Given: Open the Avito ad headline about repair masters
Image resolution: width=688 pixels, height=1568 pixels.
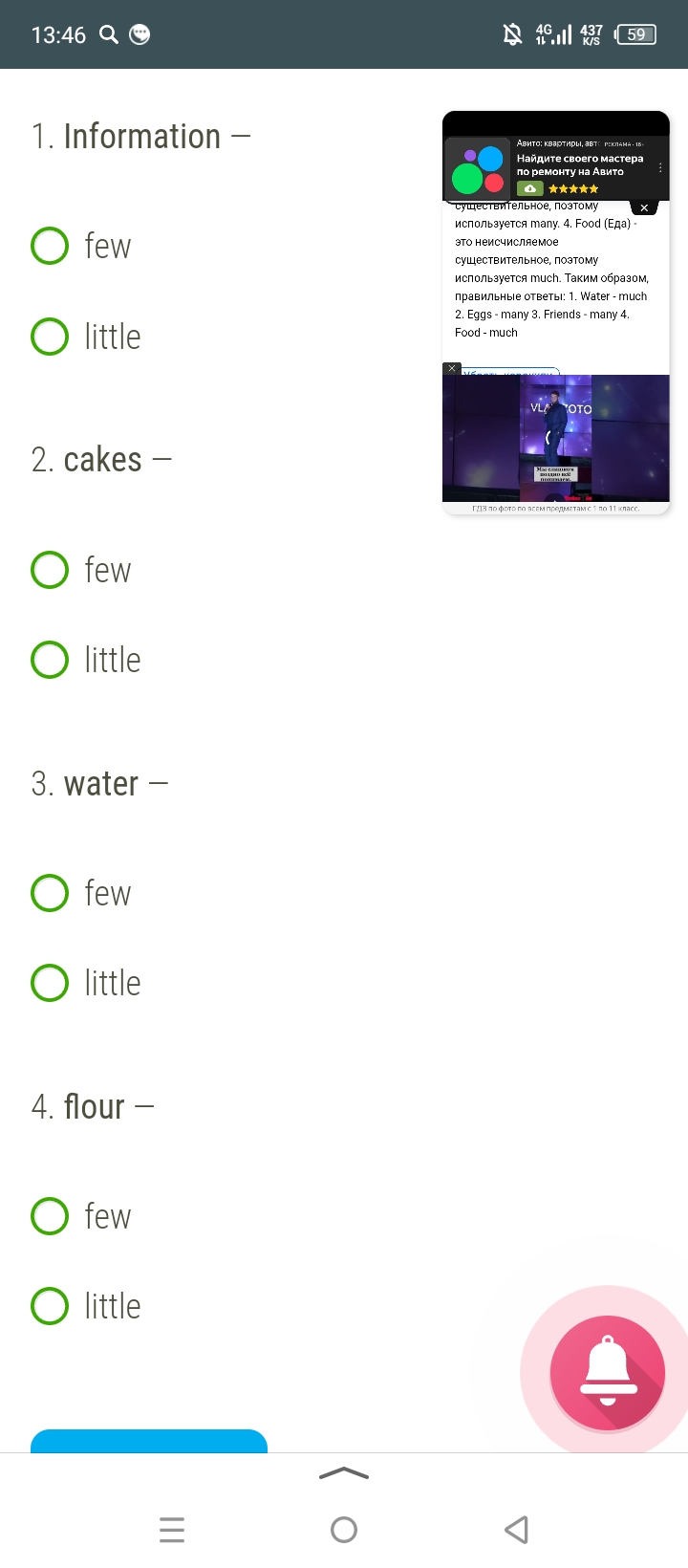Looking at the screenshot, I should point(580,165).
